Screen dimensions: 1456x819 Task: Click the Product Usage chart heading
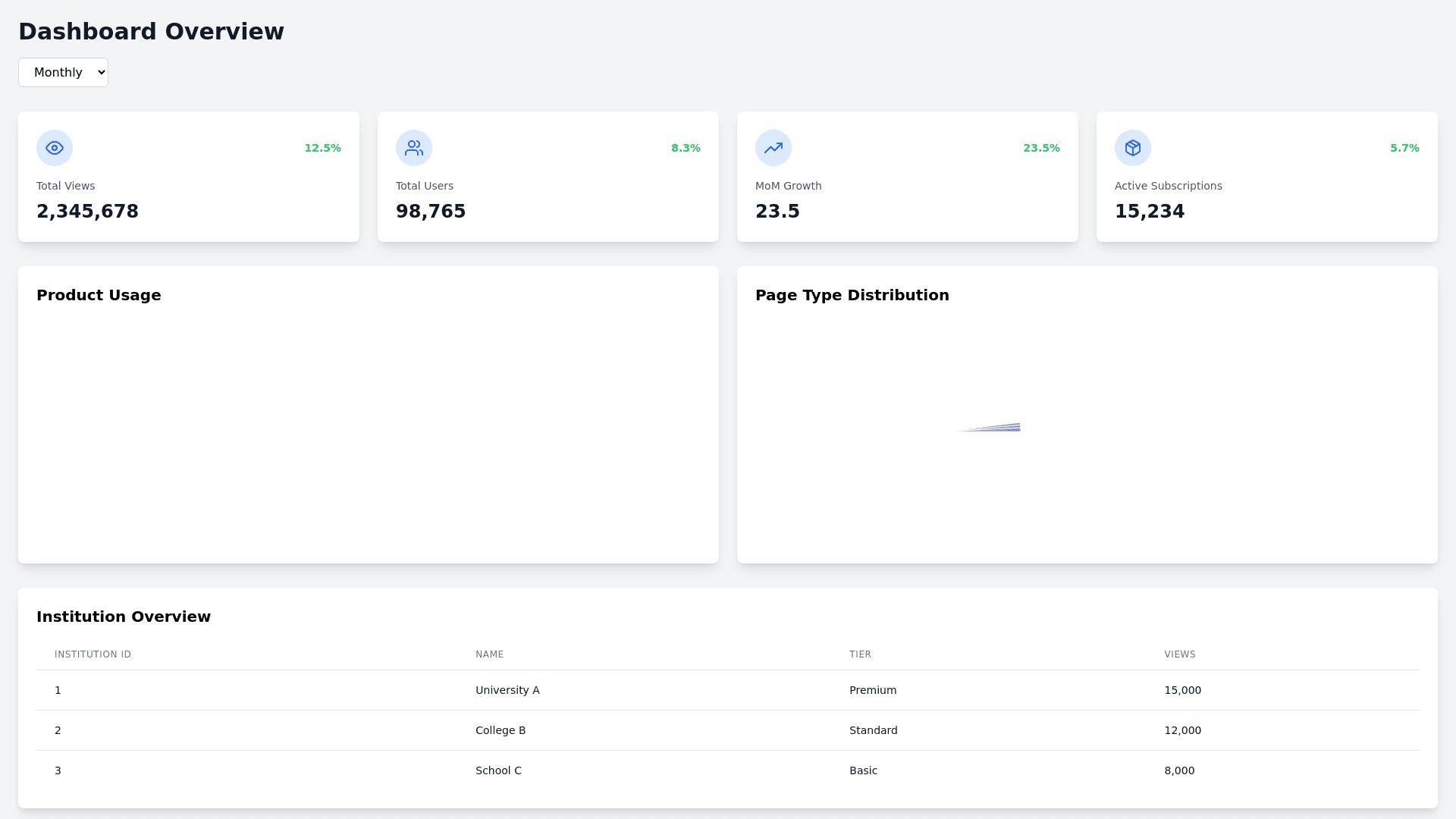click(99, 295)
